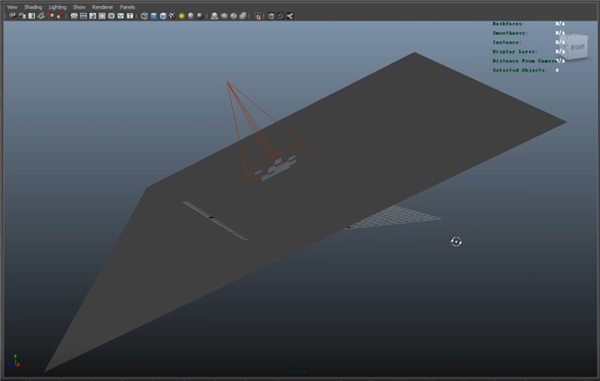Click the film gate icon

[x=83, y=16]
